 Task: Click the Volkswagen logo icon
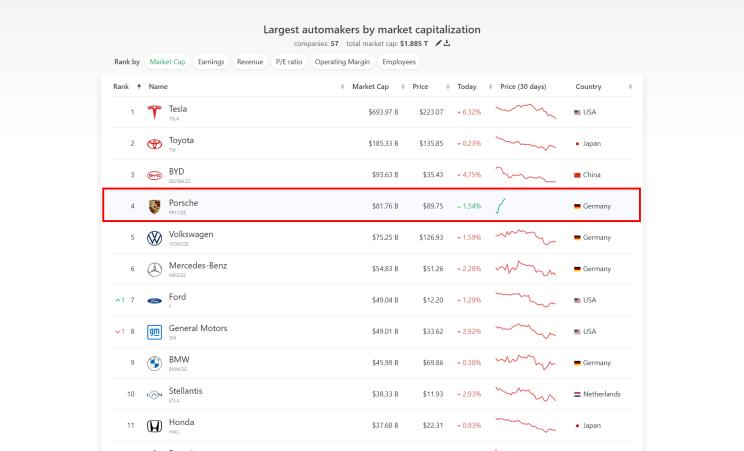(x=154, y=238)
